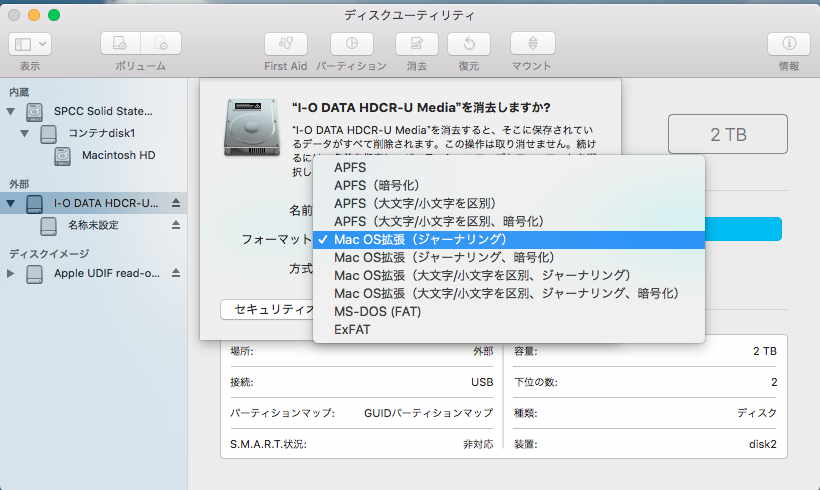
Task: Collapse the SPCC Solid State disk tree
Action: point(10,111)
